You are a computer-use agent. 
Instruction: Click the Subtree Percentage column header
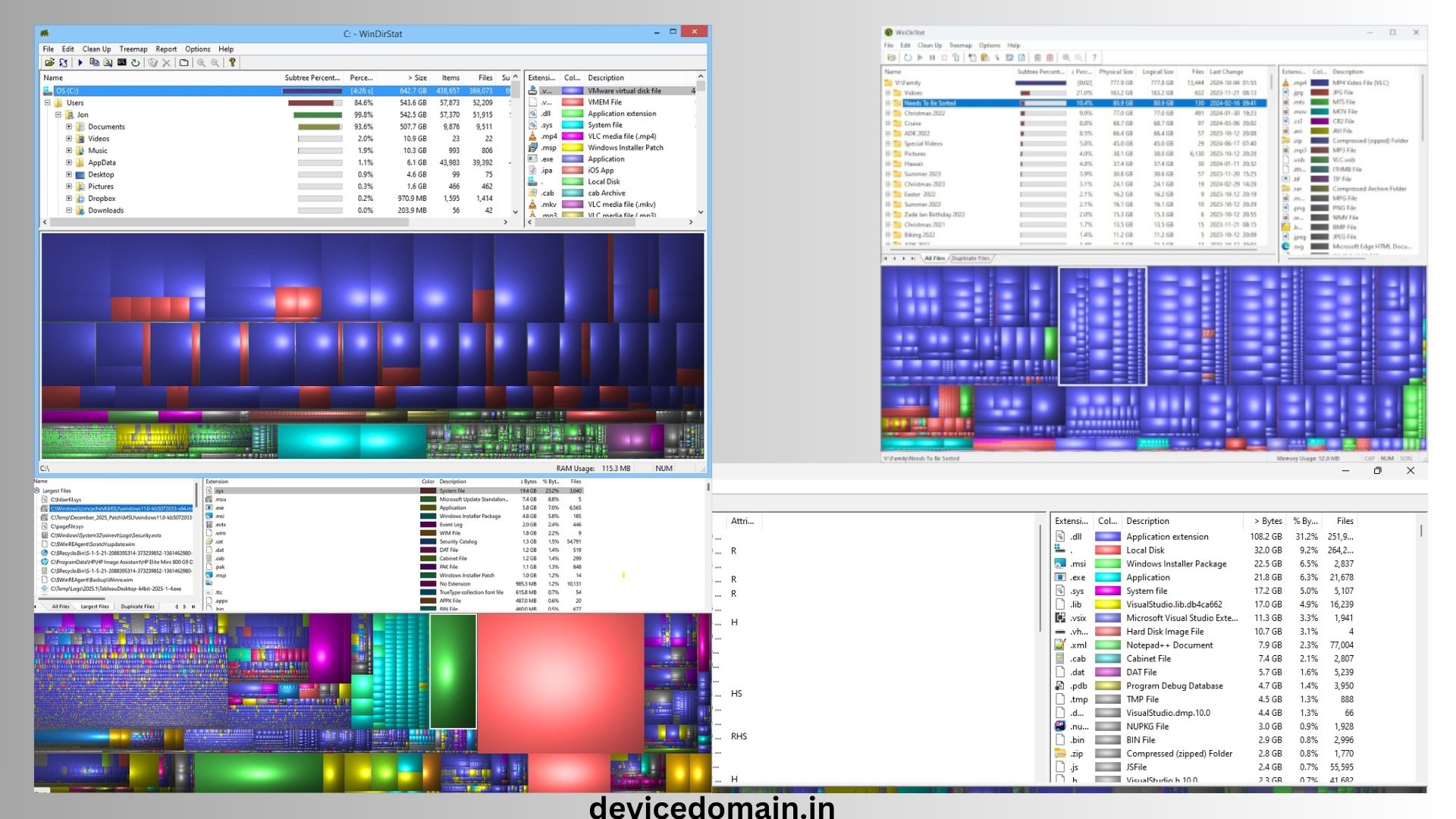pyautogui.click(x=312, y=77)
